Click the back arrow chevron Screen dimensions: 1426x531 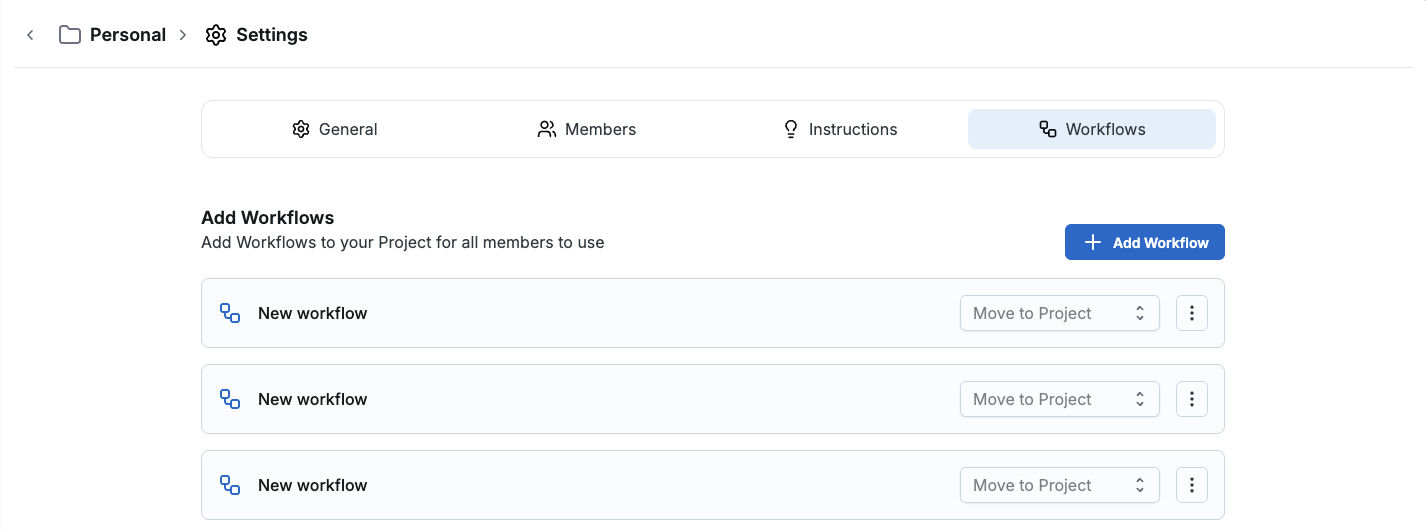(x=30, y=35)
